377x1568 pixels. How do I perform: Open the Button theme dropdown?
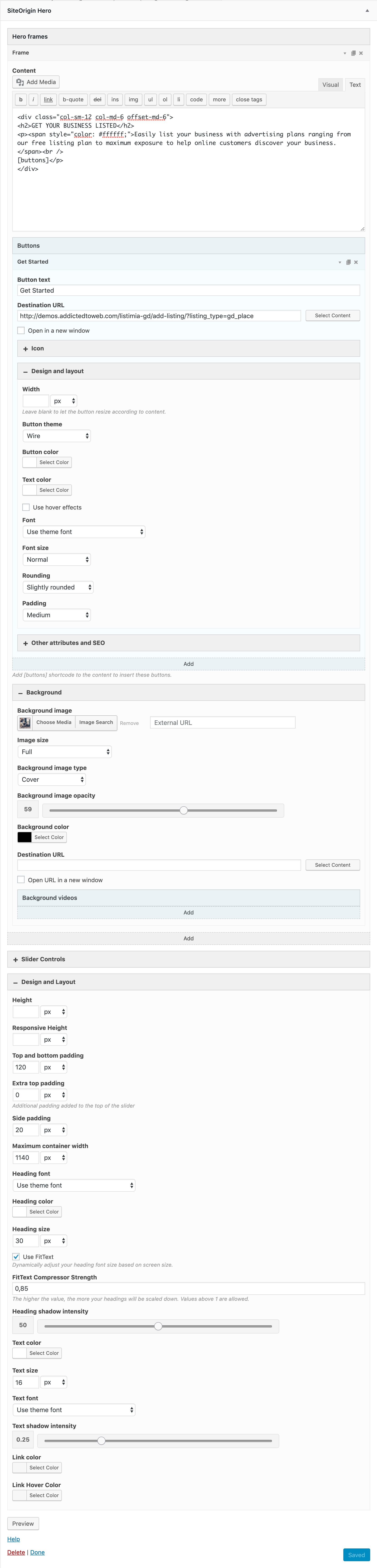57,436
